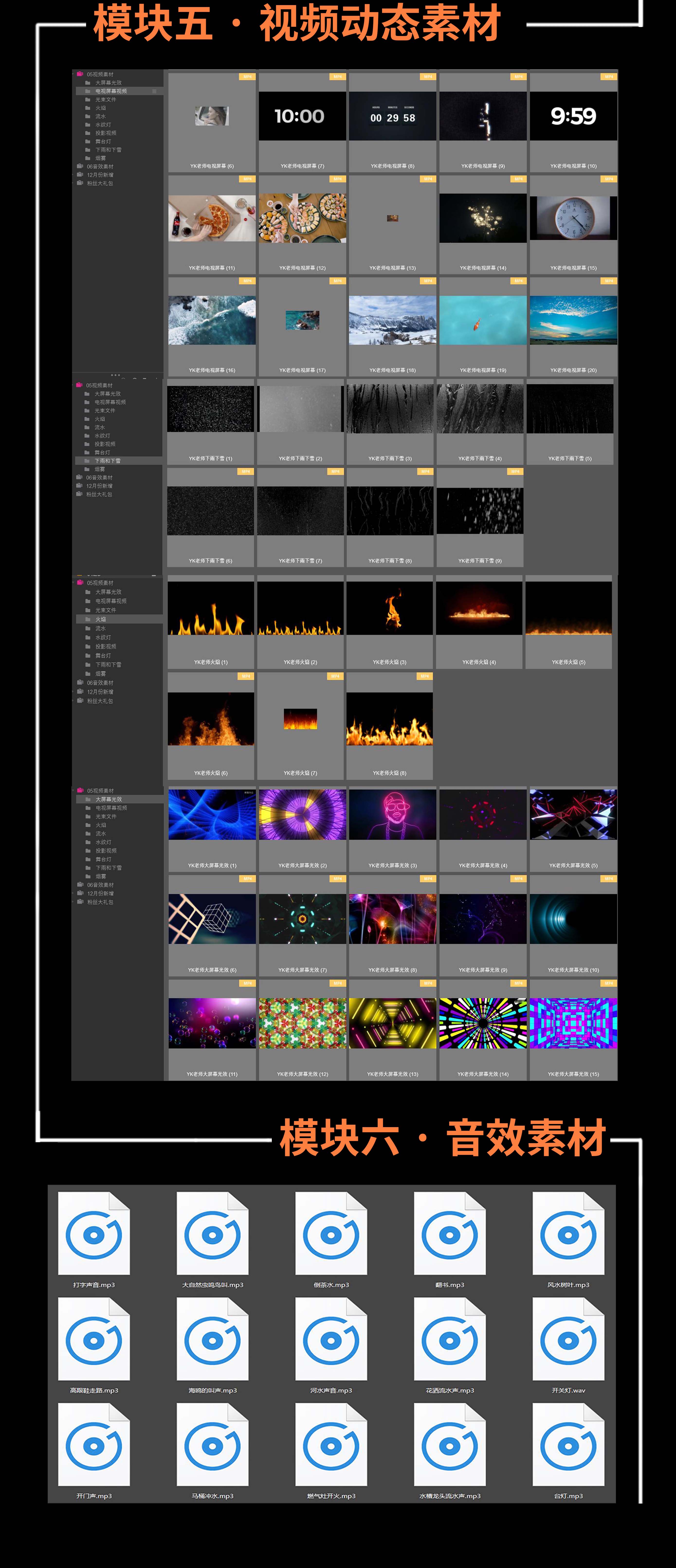Open the 大自然虫鸣鸟叫.mp3 file icon
This screenshot has width=676, height=1568.
212,1233
